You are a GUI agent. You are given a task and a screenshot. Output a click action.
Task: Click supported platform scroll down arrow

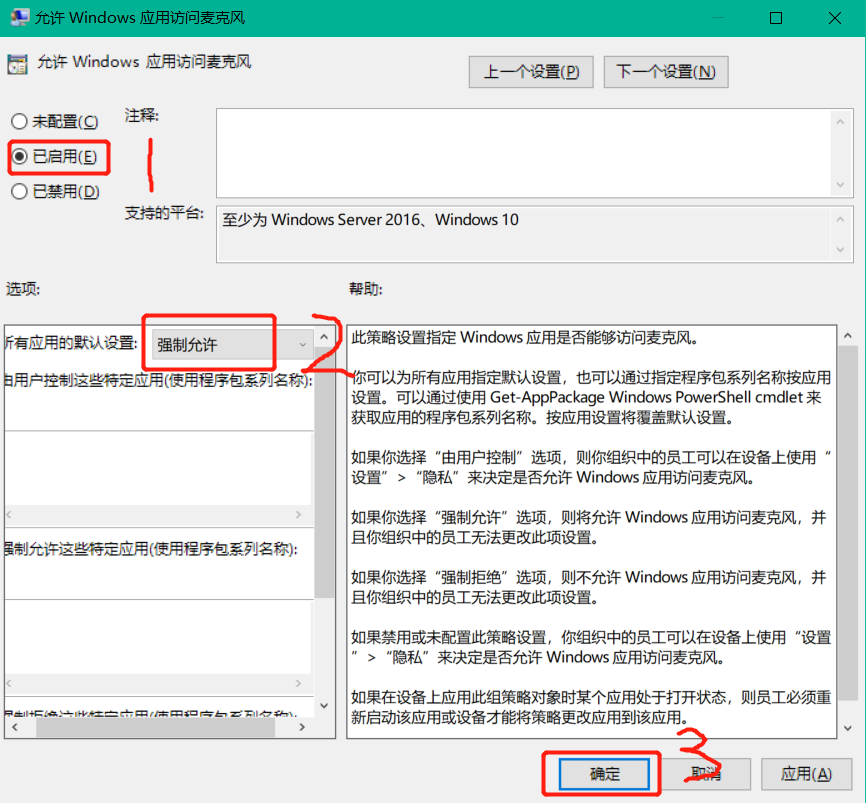pyautogui.click(x=840, y=250)
